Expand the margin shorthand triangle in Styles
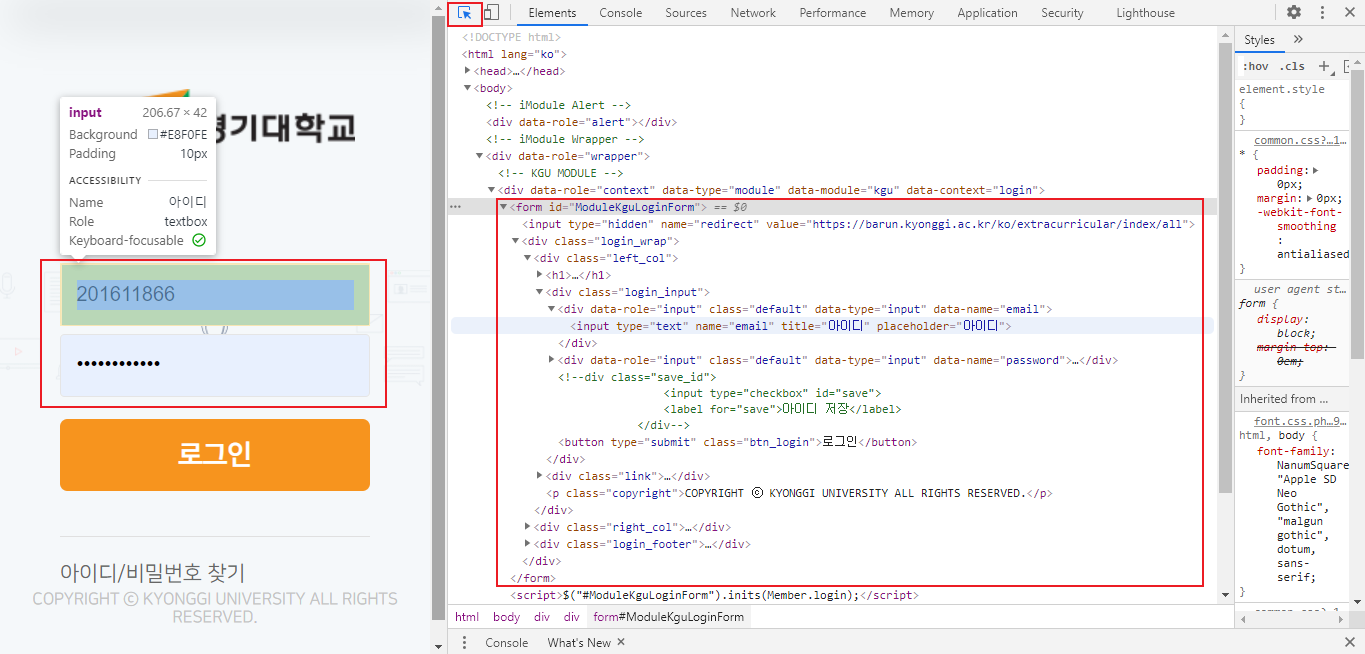 coord(1308,198)
